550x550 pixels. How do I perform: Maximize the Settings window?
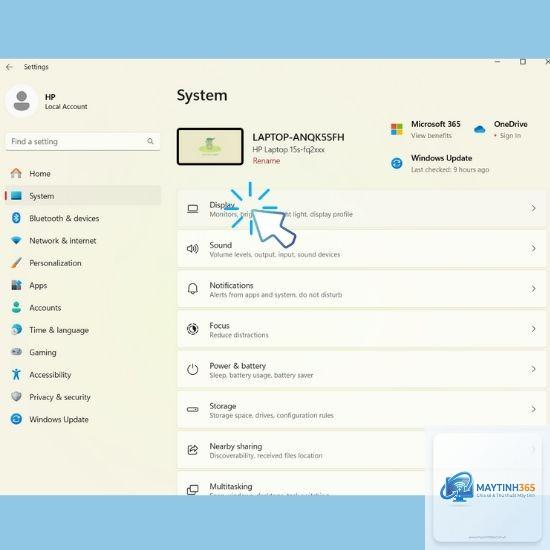tap(523, 62)
